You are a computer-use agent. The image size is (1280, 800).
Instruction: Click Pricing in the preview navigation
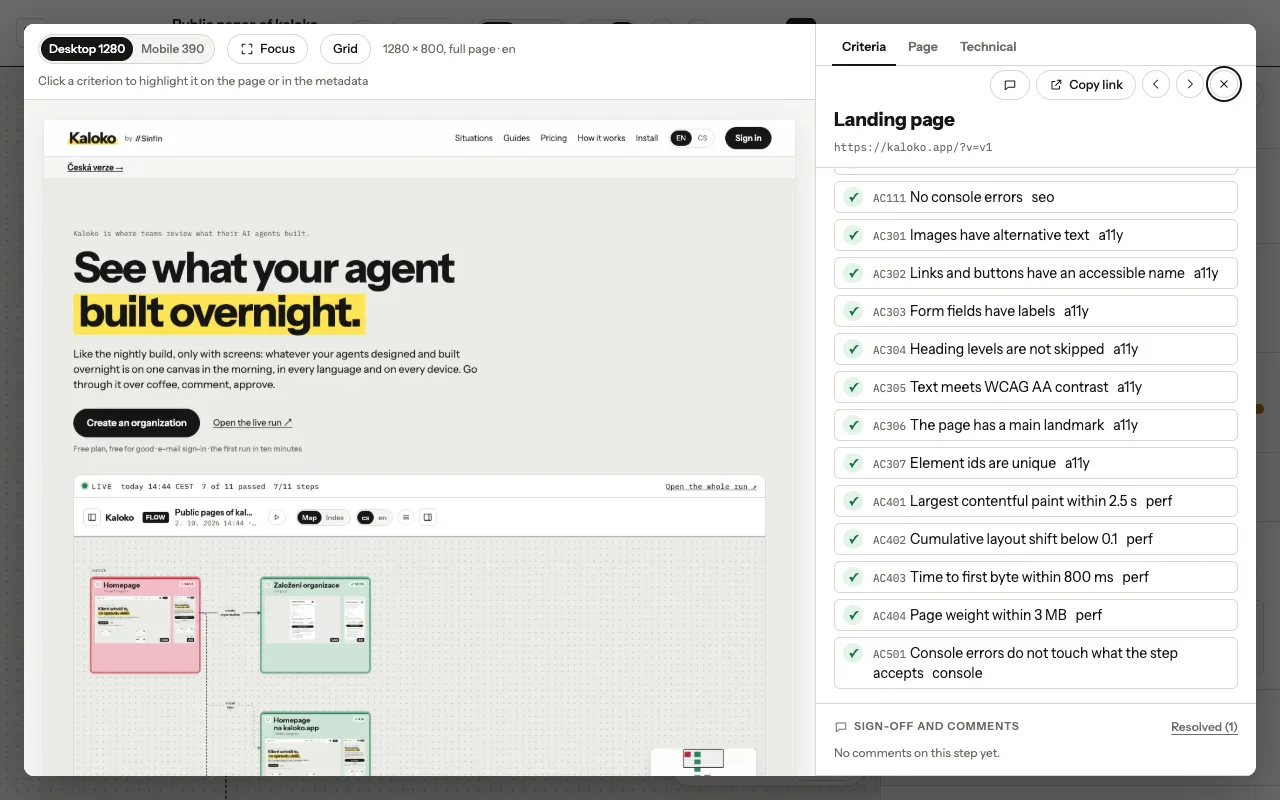coord(553,138)
